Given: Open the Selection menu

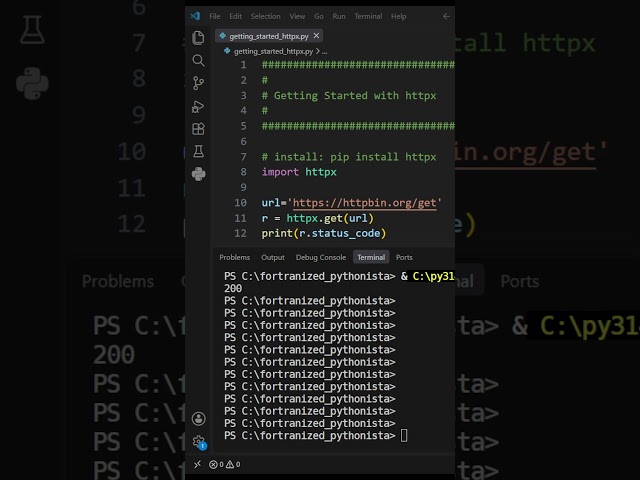Looking at the screenshot, I should coord(265,16).
